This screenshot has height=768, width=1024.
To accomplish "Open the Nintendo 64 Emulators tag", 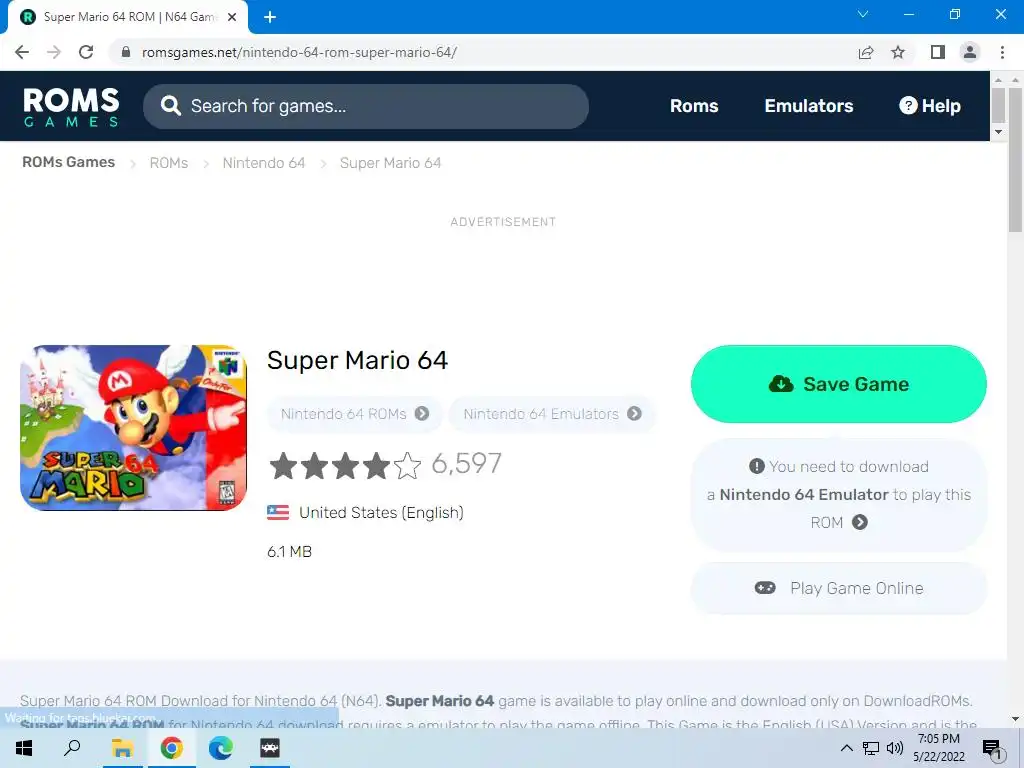I will point(552,413).
